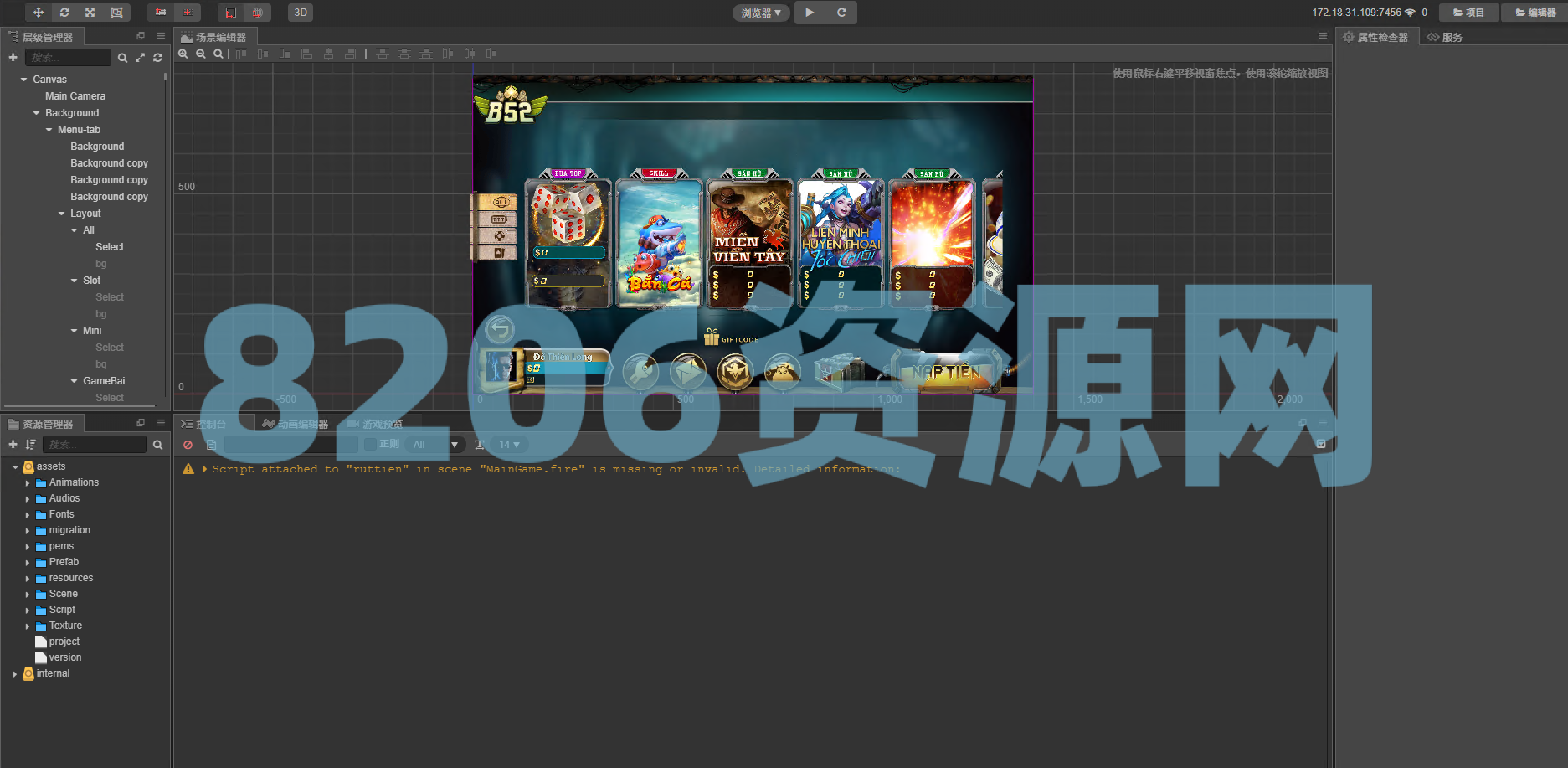Viewport: 1568px width, 768px height.
Task: Refresh the node hierarchy tree
Action: click(x=157, y=58)
